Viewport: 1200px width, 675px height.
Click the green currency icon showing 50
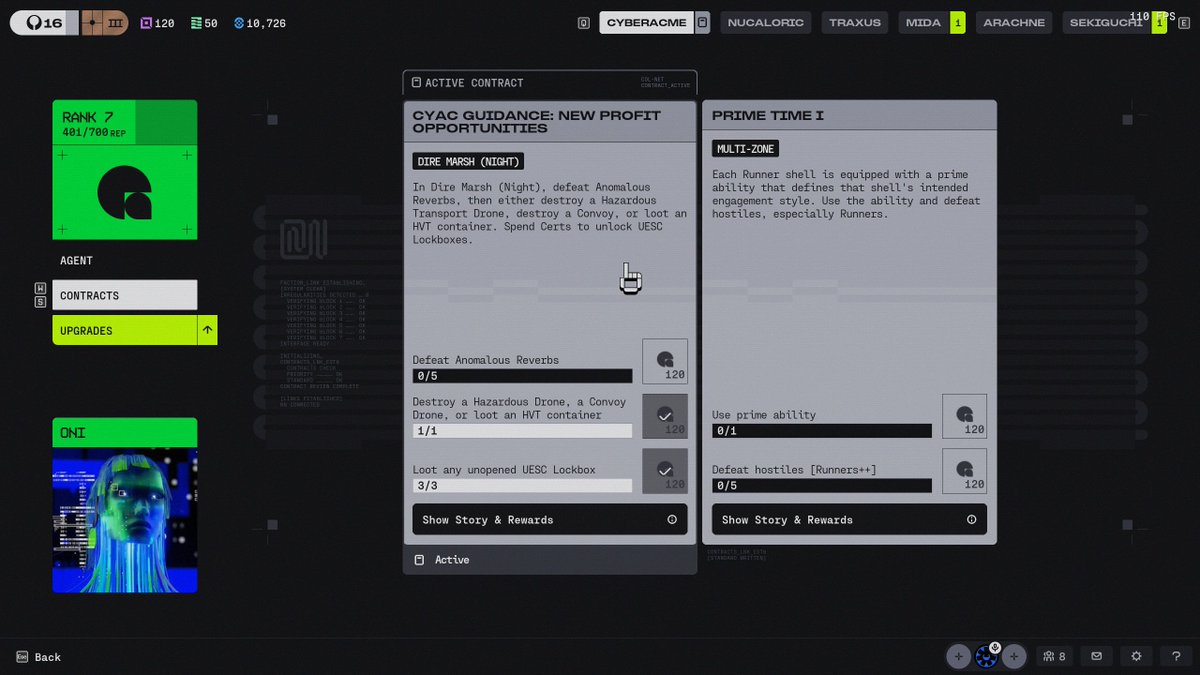195,23
